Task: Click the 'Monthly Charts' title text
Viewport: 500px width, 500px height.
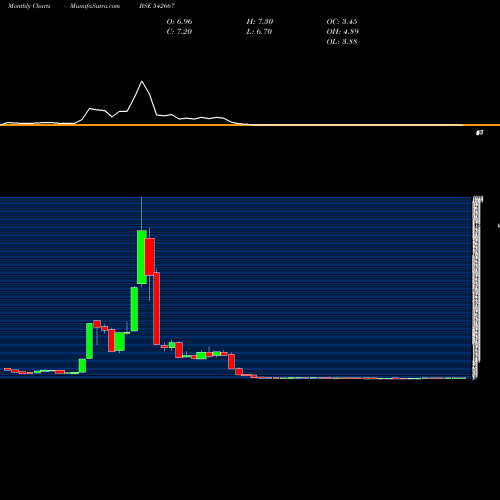Action: click(x=29, y=6)
